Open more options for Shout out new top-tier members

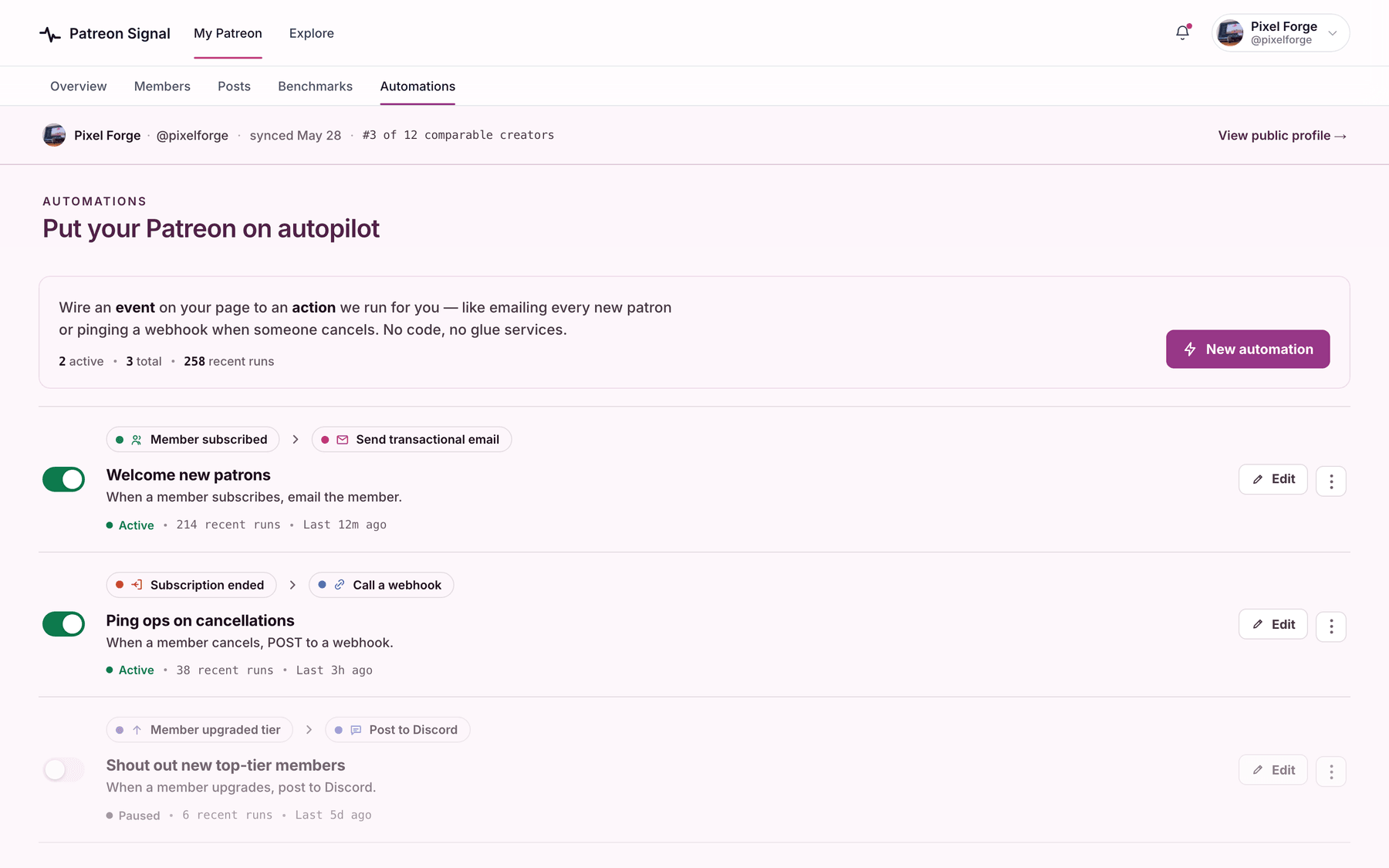[x=1331, y=772]
